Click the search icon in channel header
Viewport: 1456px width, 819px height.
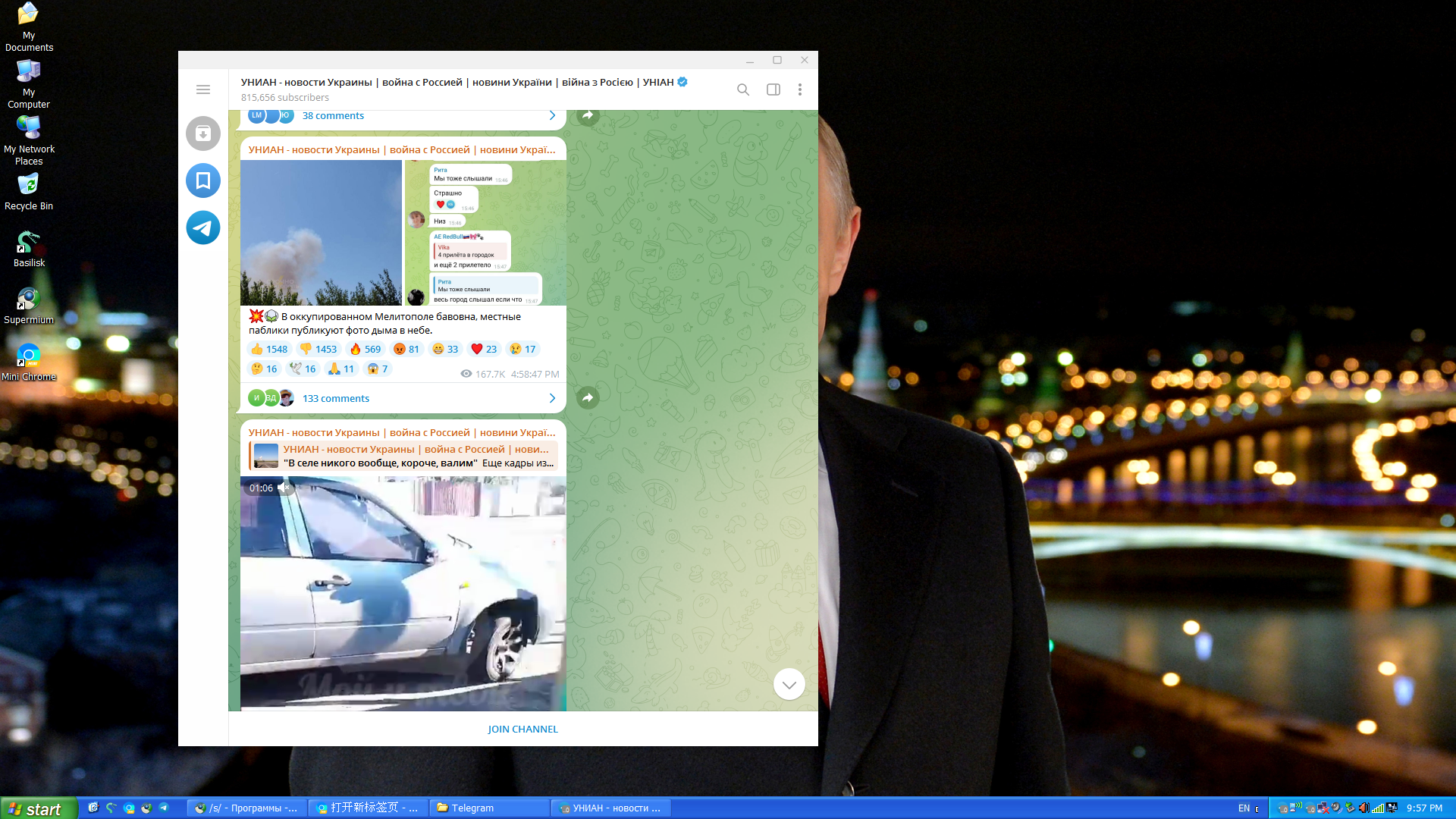[x=742, y=89]
